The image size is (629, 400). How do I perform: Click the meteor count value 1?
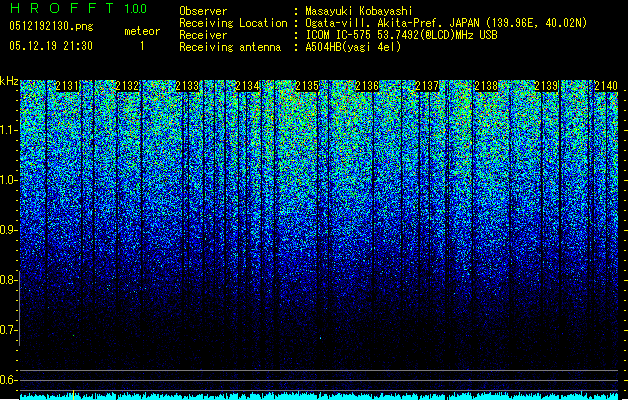click(x=142, y=46)
